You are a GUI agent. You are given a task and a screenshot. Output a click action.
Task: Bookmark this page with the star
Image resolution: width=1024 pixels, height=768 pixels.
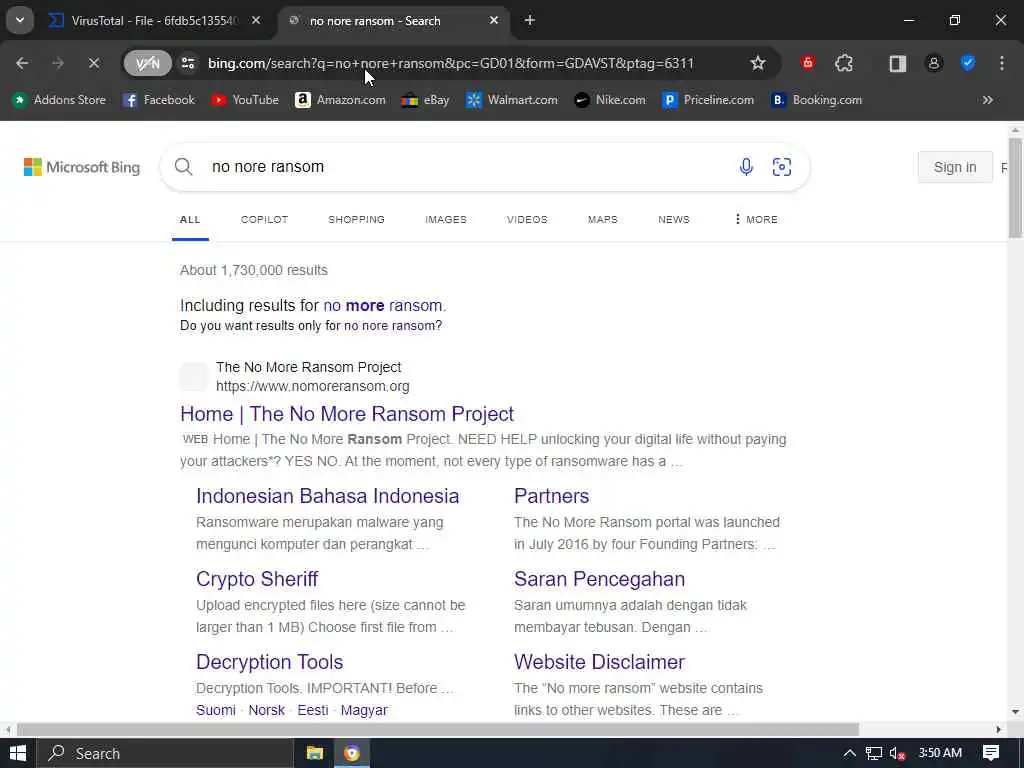point(758,63)
